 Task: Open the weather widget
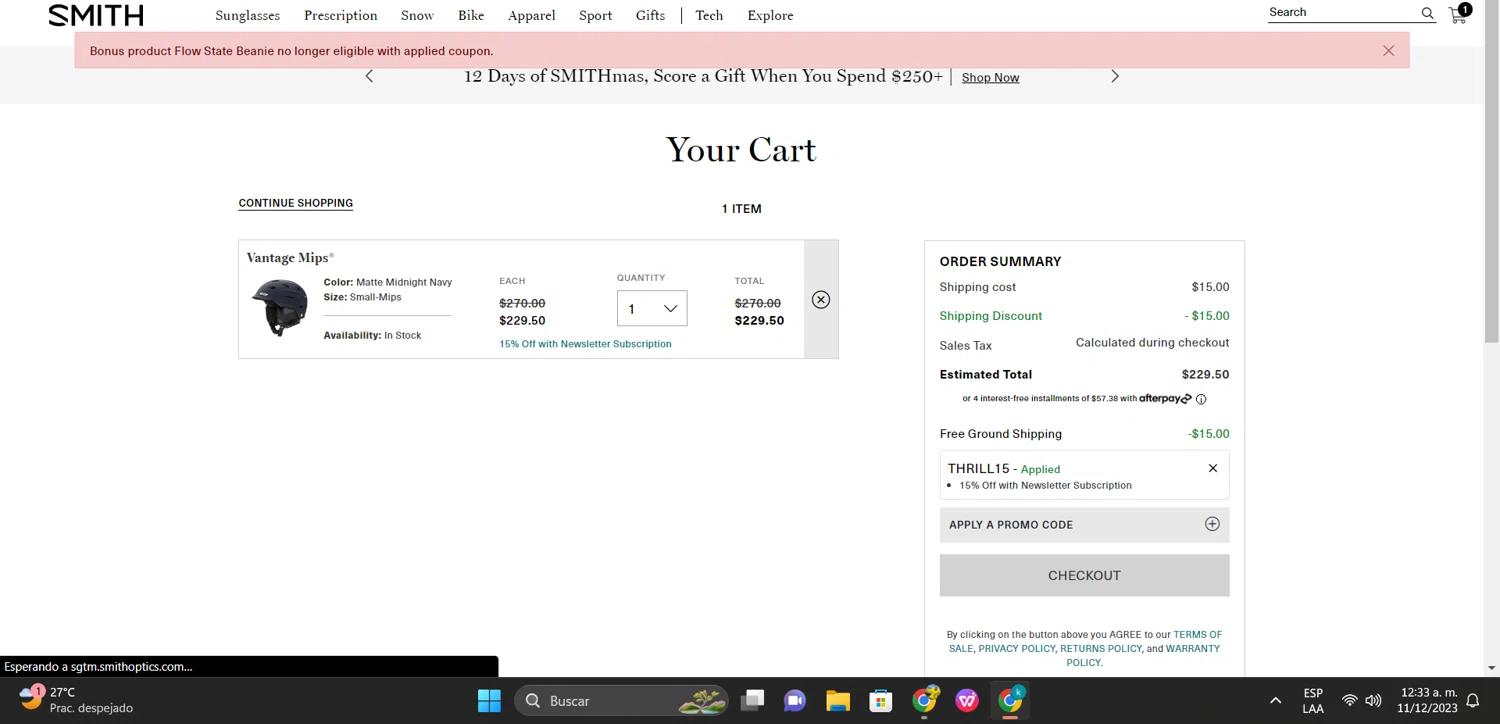77,699
